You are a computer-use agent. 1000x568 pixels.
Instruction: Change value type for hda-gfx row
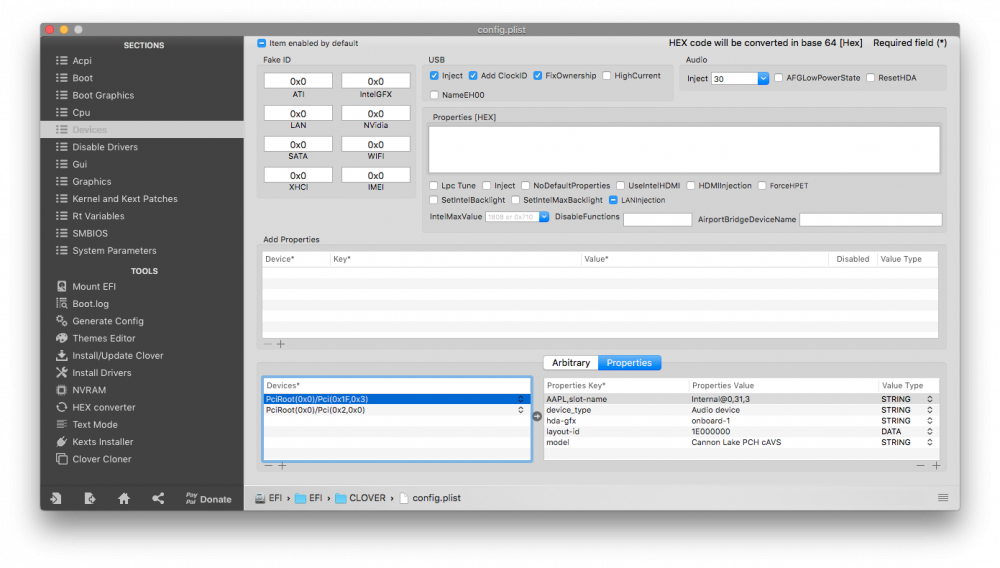coord(930,421)
